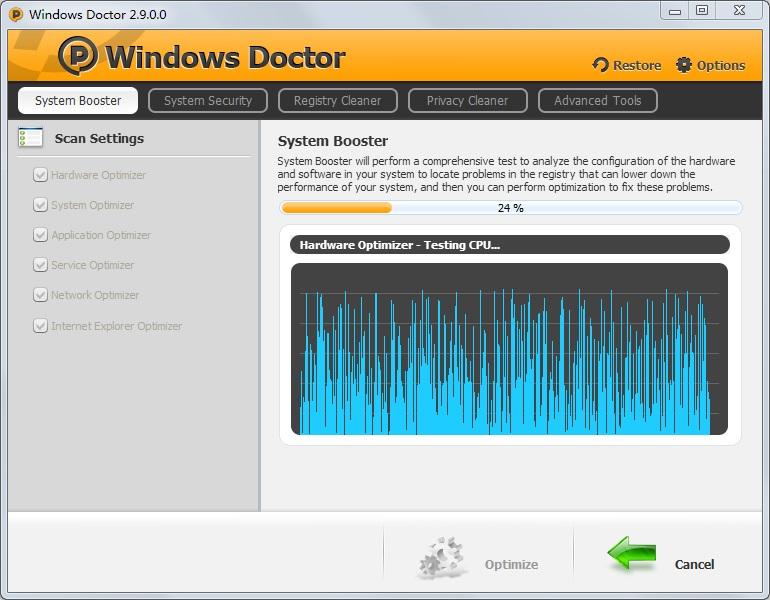770x600 pixels.
Task: Open the System Security tab
Action: tap(208, 101)
